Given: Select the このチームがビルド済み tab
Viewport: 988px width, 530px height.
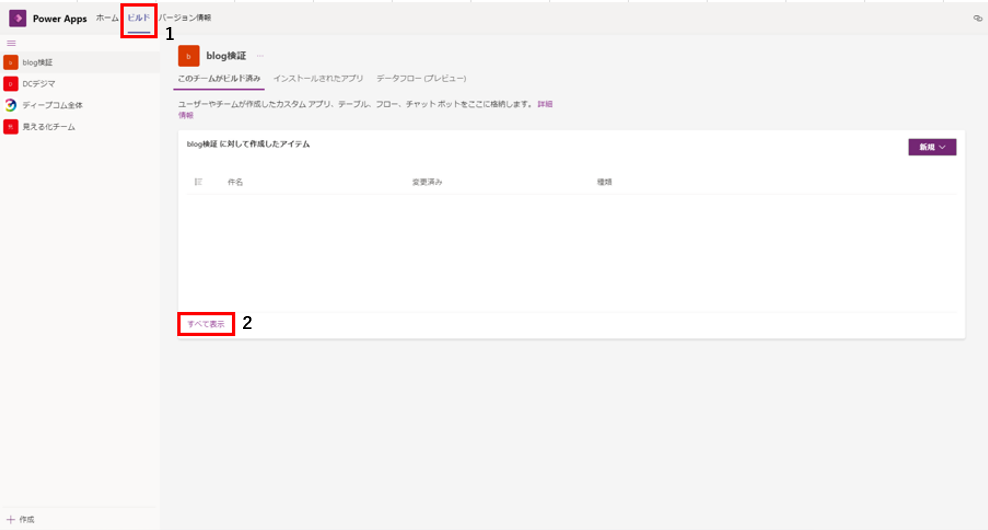Looking at the screenshot, I should click(x=219, y=78).
